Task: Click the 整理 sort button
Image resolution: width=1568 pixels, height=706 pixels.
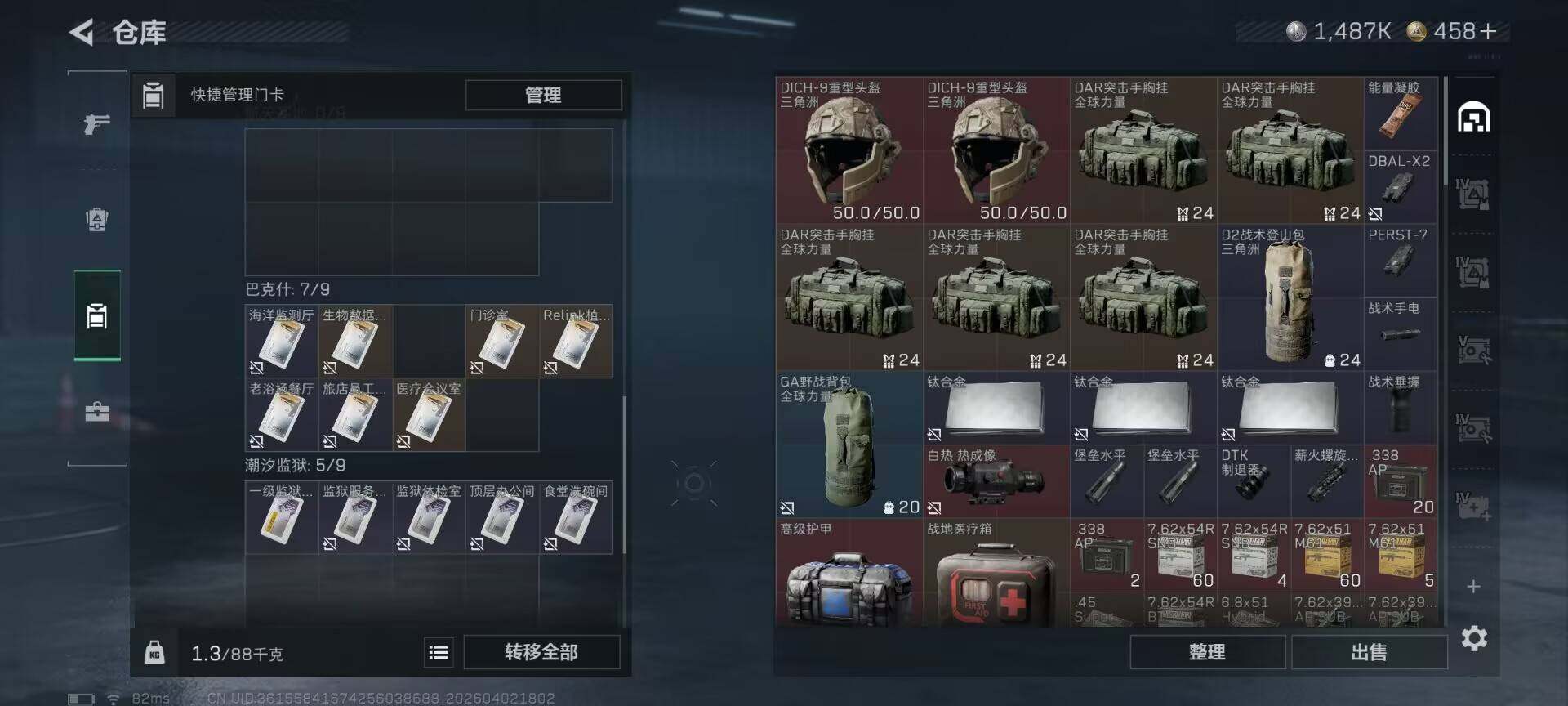Action: [x=1207, y=652]
